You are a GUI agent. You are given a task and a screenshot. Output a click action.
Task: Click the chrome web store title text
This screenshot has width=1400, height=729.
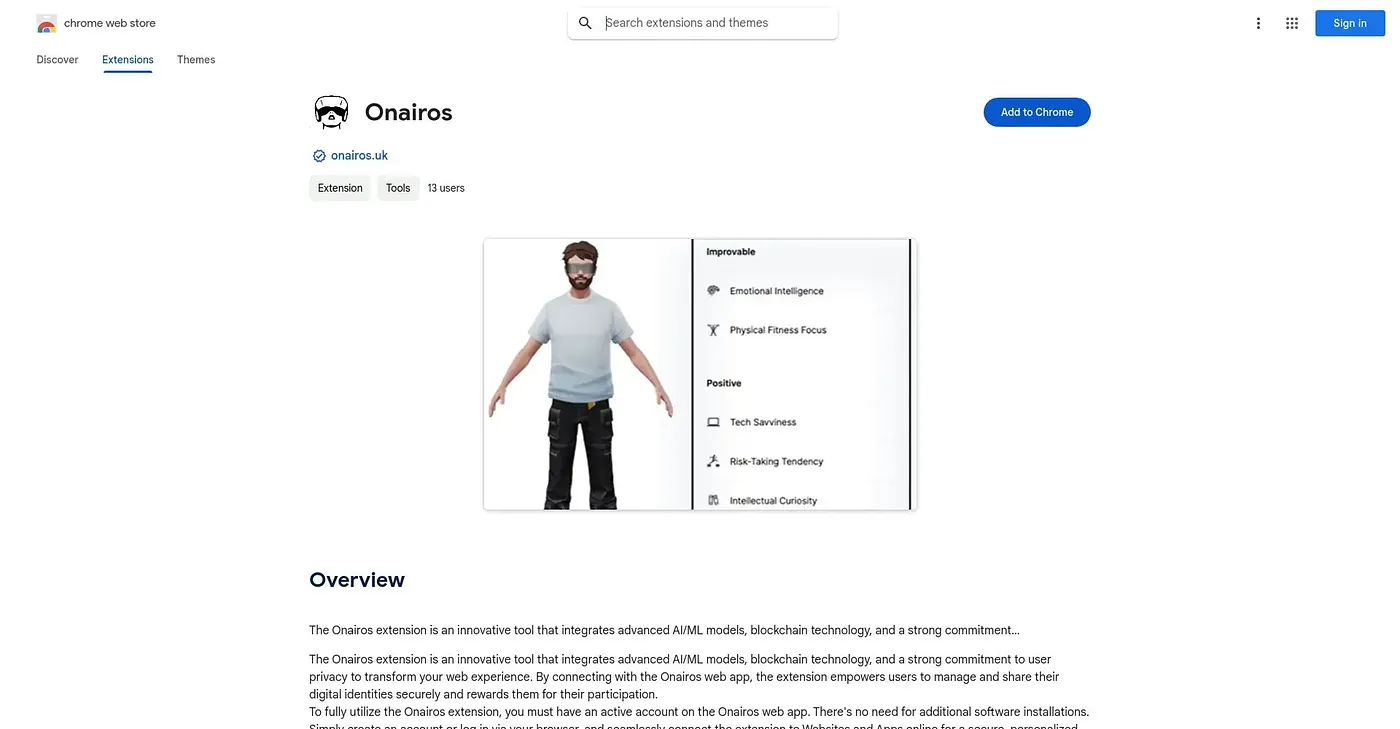click(x=110, y=23)
